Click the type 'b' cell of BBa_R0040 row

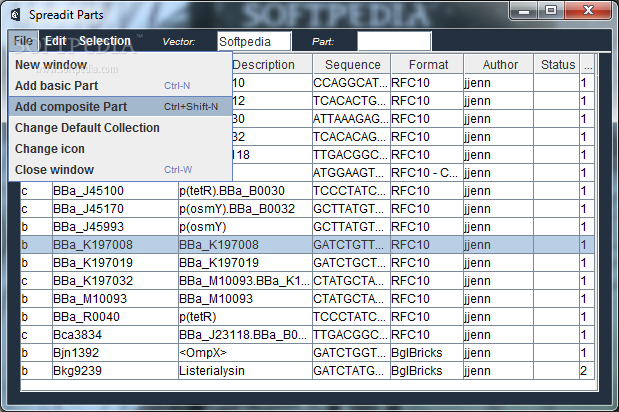[36, 317]
